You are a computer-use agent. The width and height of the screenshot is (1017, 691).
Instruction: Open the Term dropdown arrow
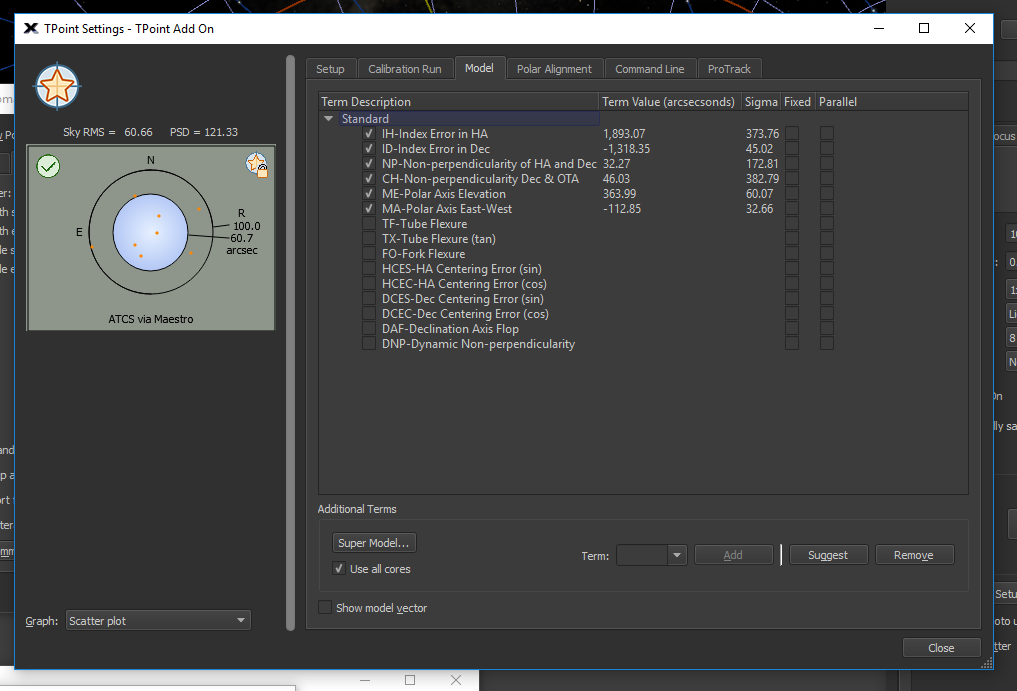pyautogui.click(x=676, y=555)
